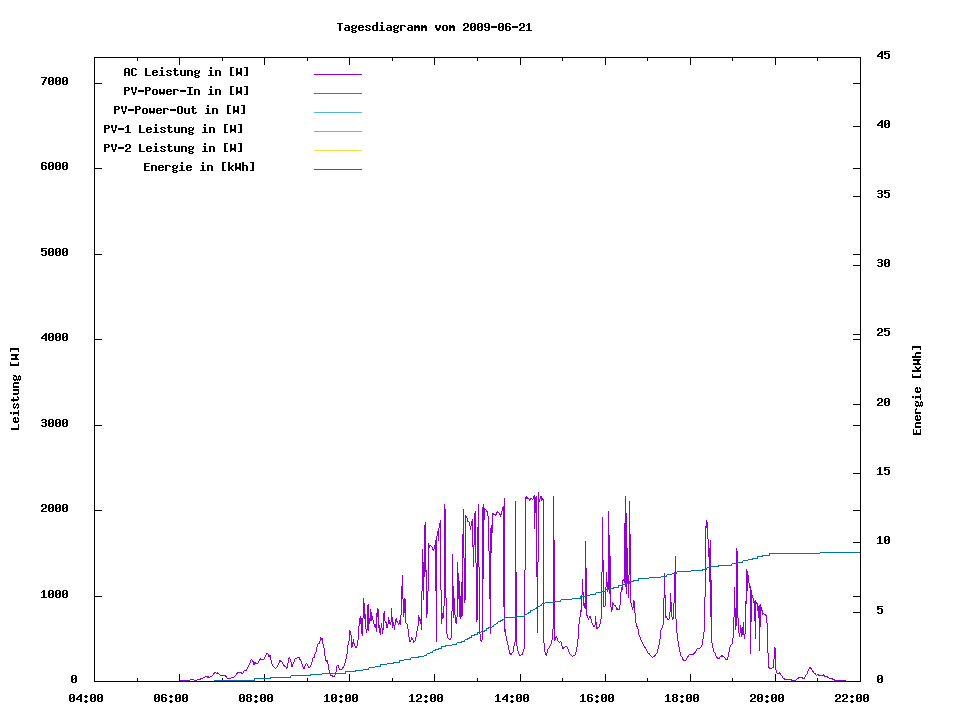
Task: Click the 14:00 time axis label
Action: click(511, 699)
